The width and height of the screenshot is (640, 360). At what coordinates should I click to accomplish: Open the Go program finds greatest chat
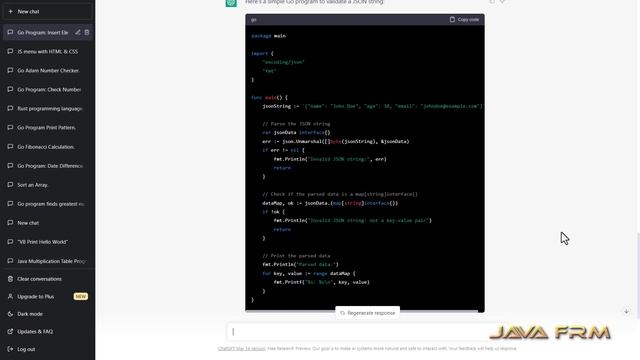(47, 204)
